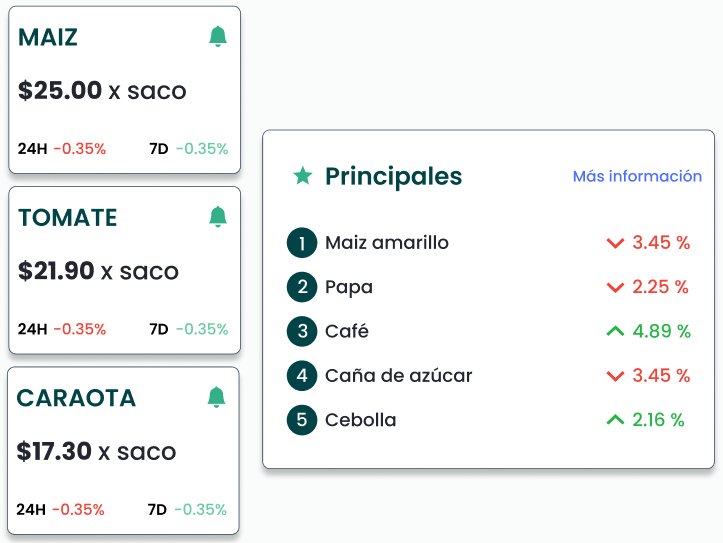Select Caña de azúcar in the list
Viewport: 723px width, 543px height.
398,376
